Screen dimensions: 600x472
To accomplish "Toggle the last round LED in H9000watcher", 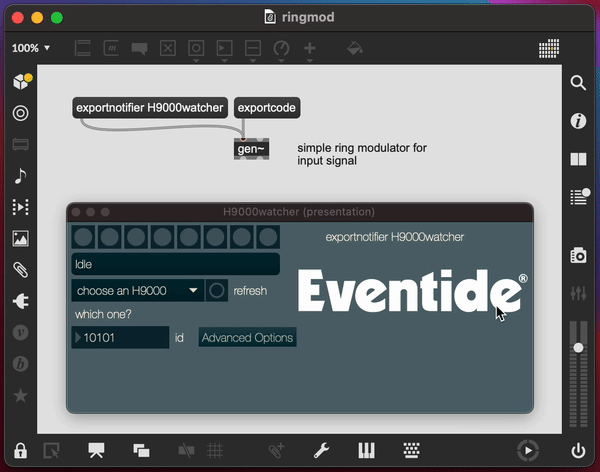I will [268, 237].
